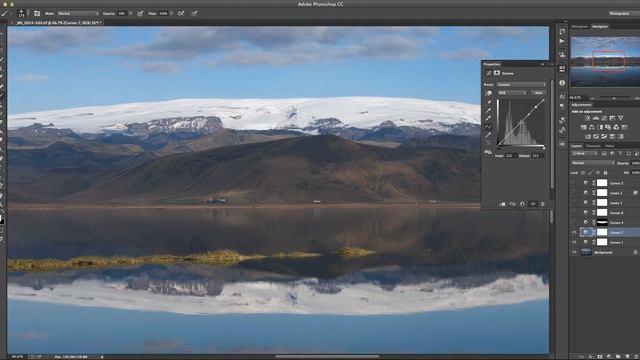Toggle the Brush panel from options bar
The width and height of the screenshot is (640, 360).
[x=37, y=13]
